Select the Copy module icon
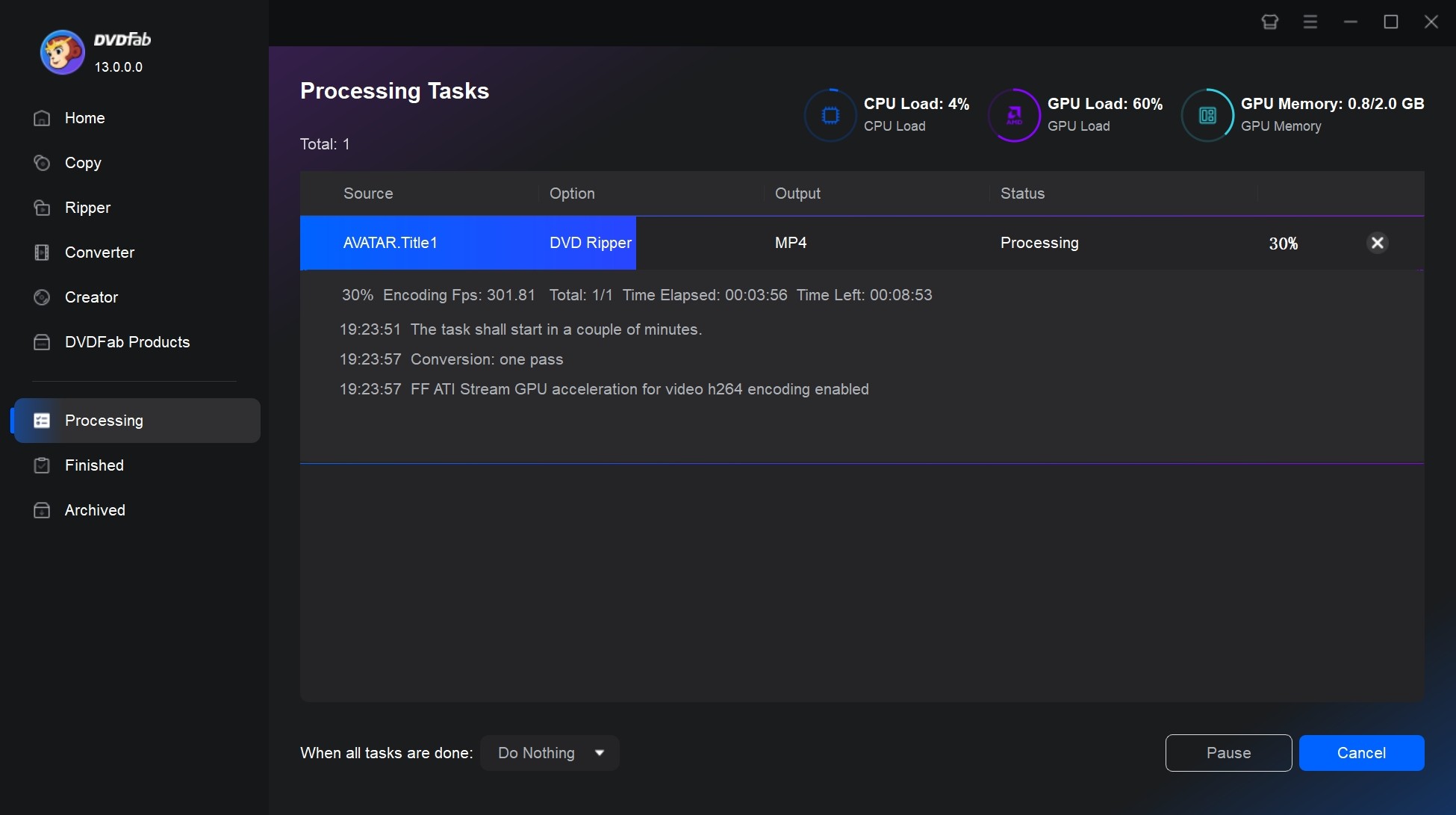Viewport: 1456px width, 815px height. click(x=41, y=162)
